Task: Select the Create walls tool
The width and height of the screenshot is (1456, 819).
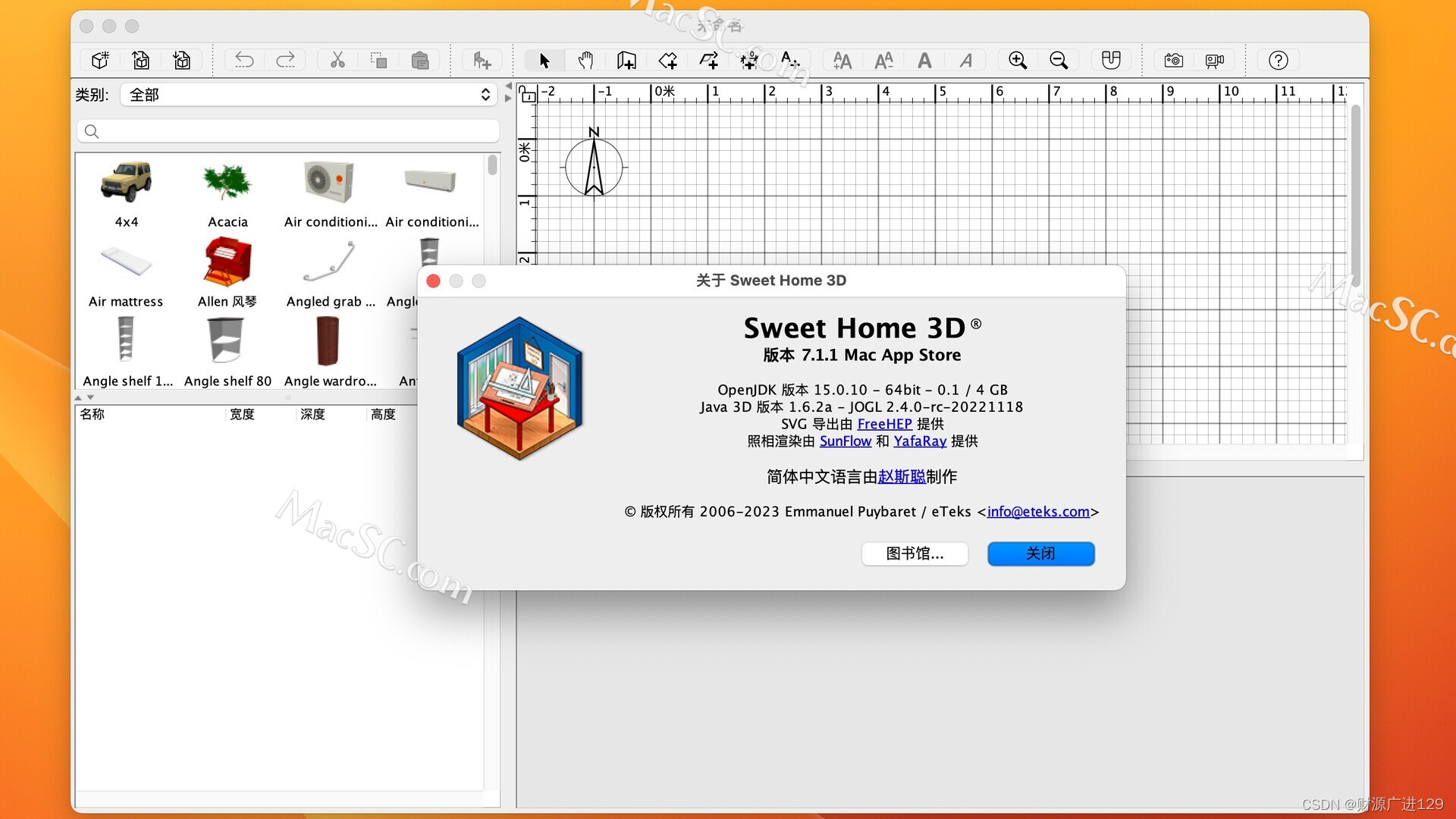Action: coord(626,60)
